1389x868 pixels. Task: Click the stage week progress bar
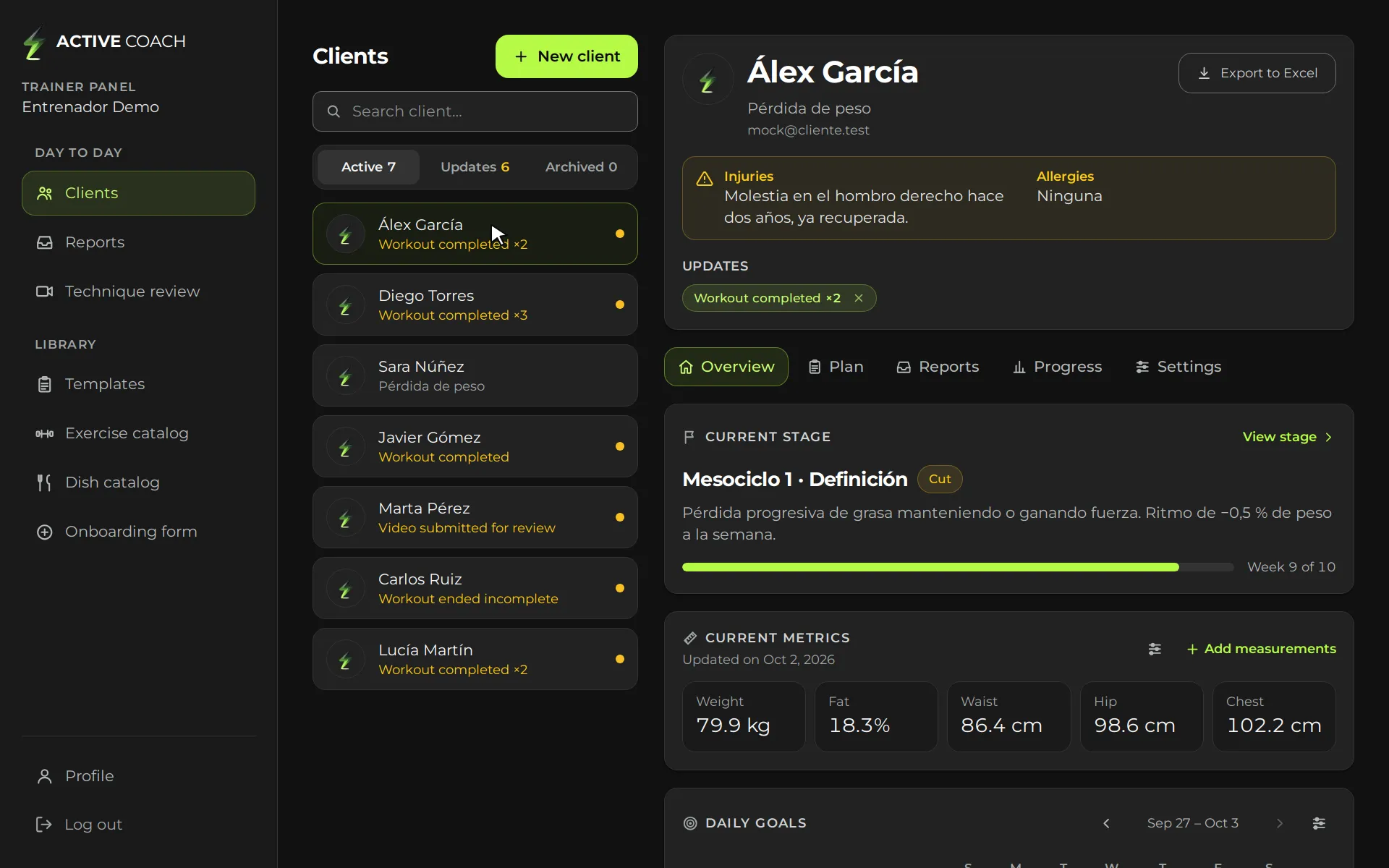tap(958, 567)
